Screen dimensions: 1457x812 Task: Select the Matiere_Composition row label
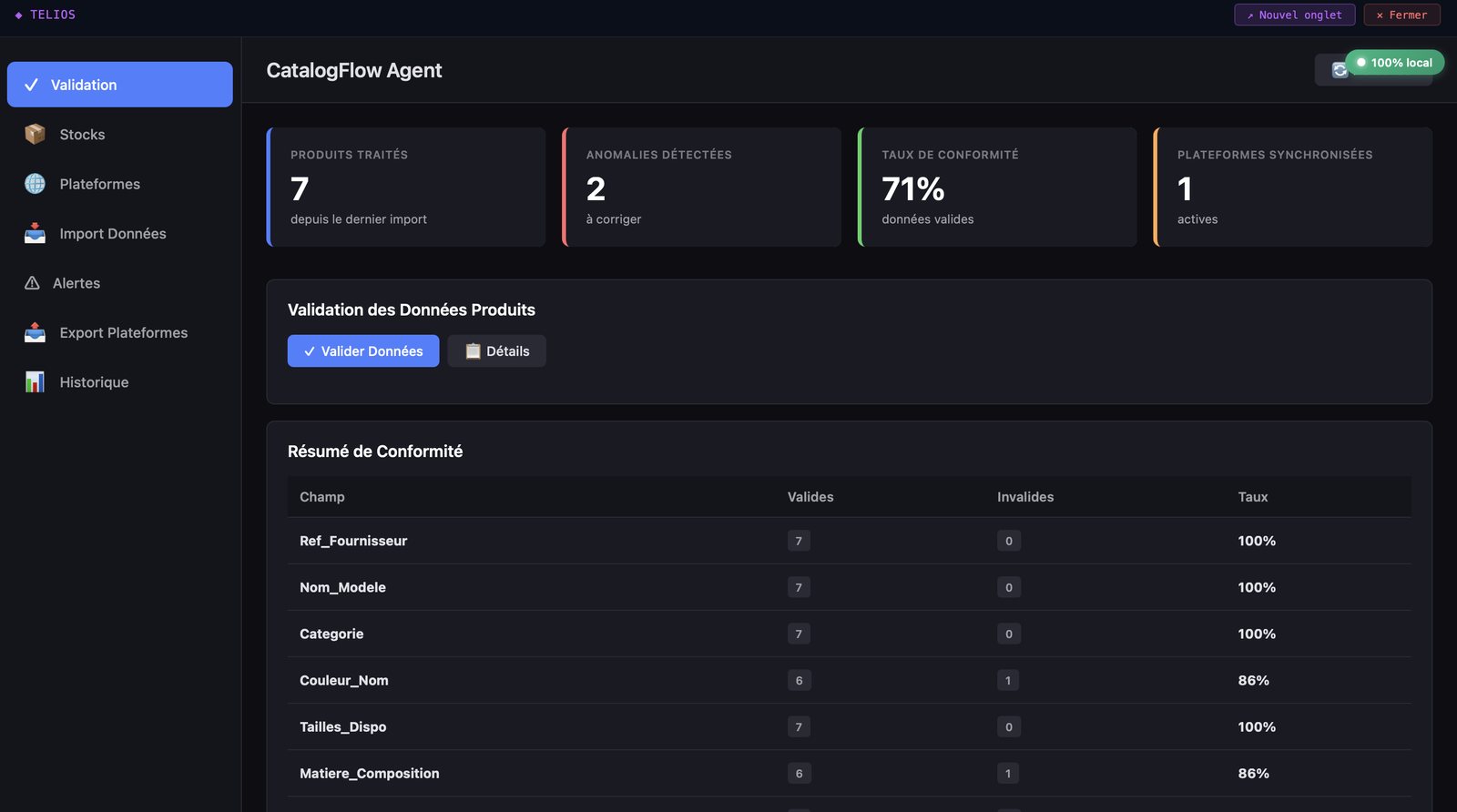coord(370,773)
